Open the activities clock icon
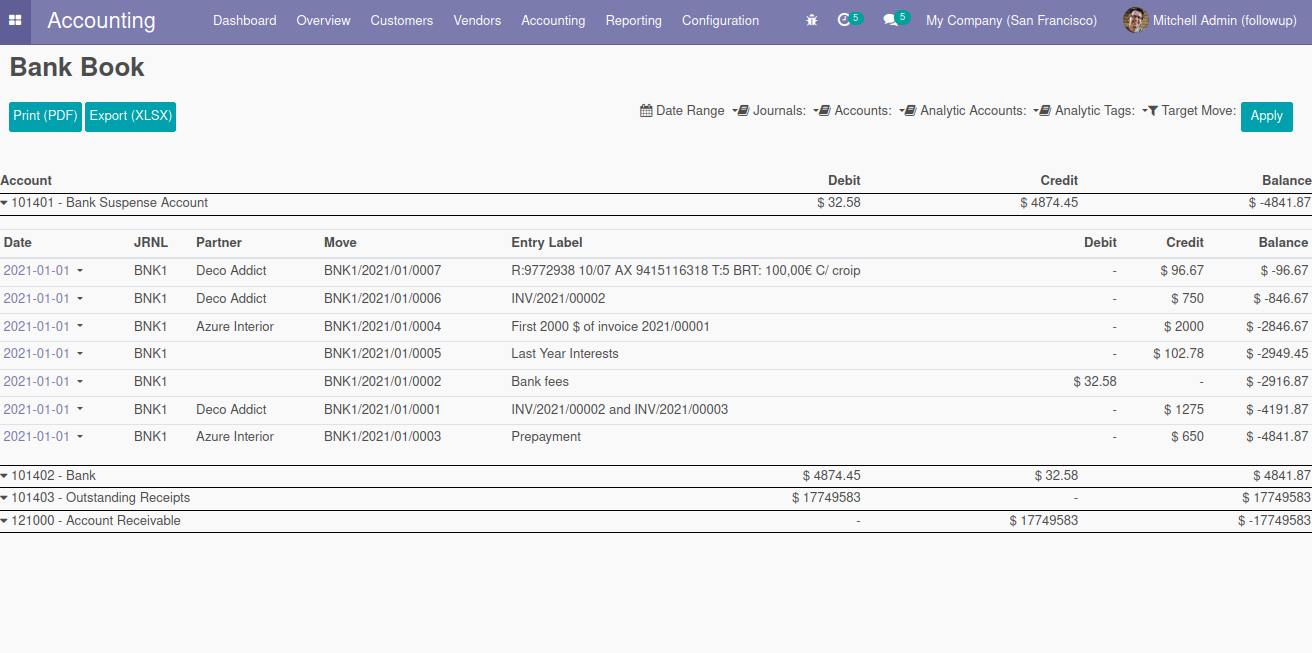 coord(844,20)
